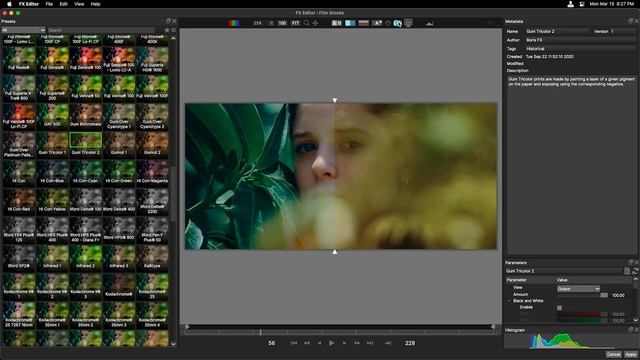This screenshot has width=640, height=360.
Task: Choose the Kallitype preset thumbnail
Action: point(152,258)
